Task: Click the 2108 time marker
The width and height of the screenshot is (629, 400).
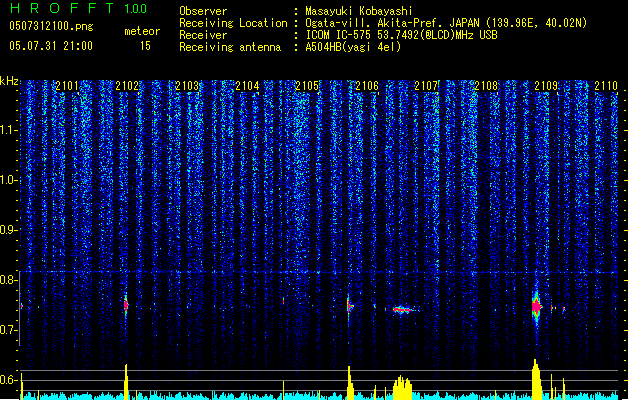Action: (486, 86)
